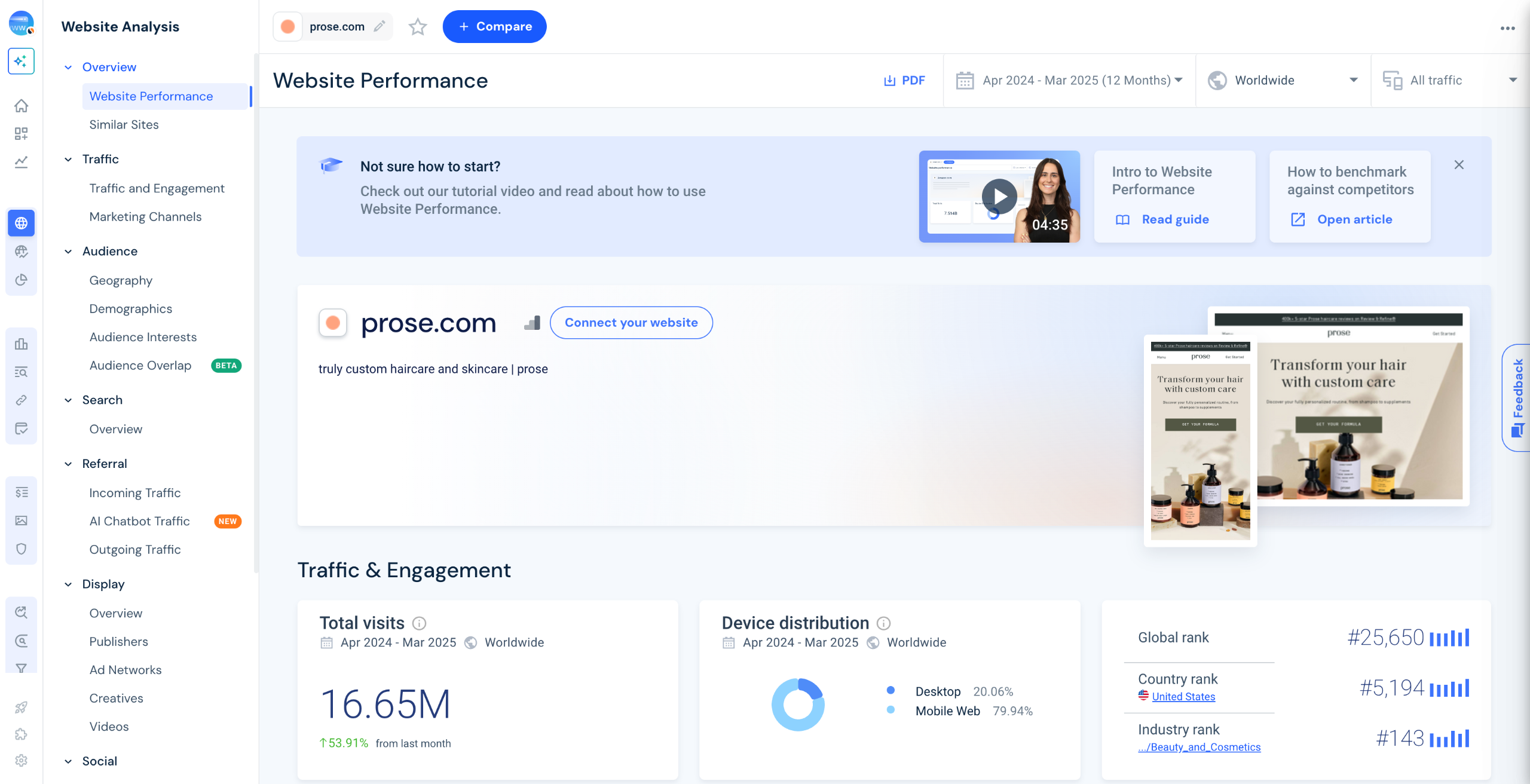This screenshot has height=784, width=1530.
Task: Open the chain link icon in rail
Action: click(21, 400)
